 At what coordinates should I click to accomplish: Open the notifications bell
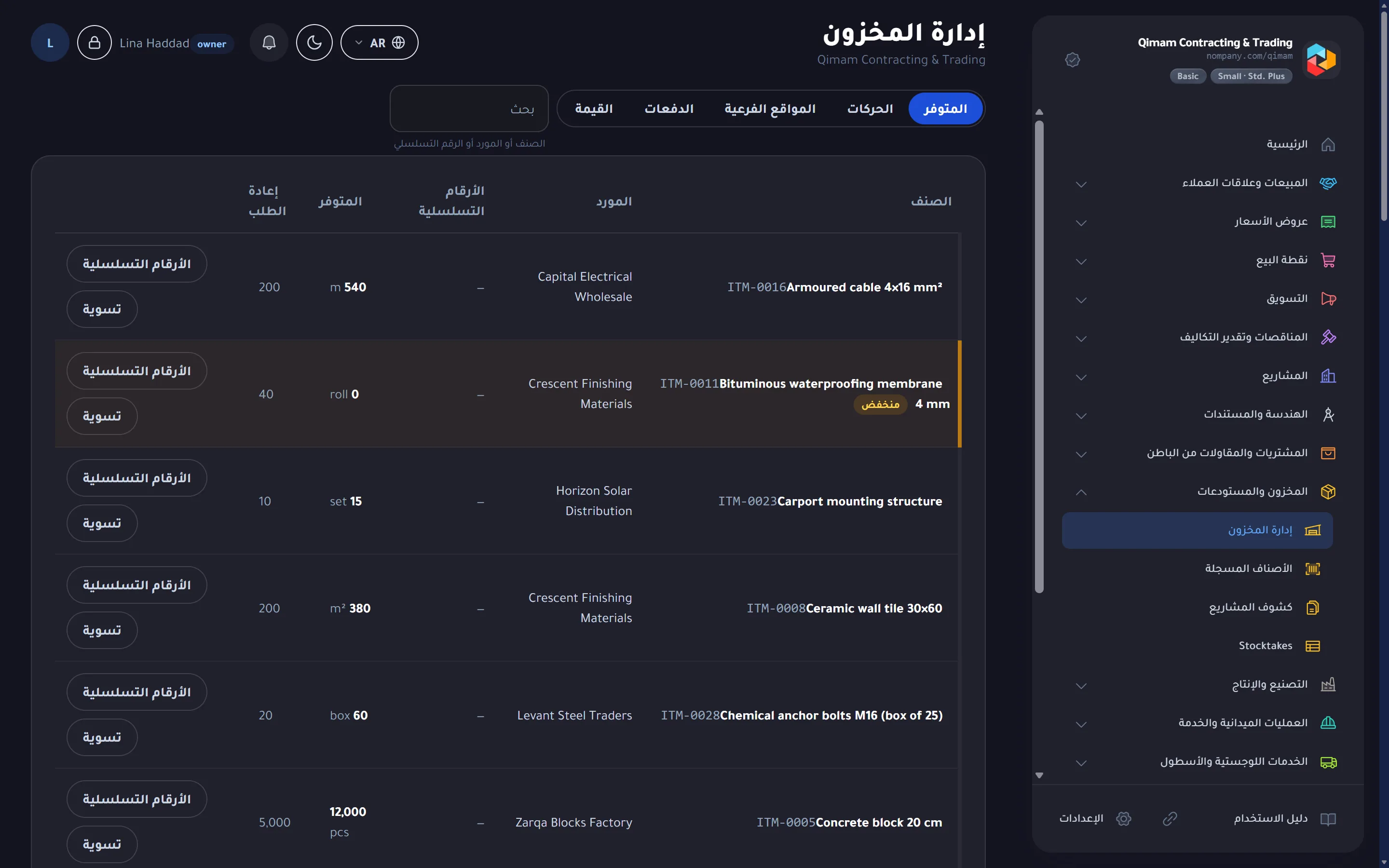[269, 42]
